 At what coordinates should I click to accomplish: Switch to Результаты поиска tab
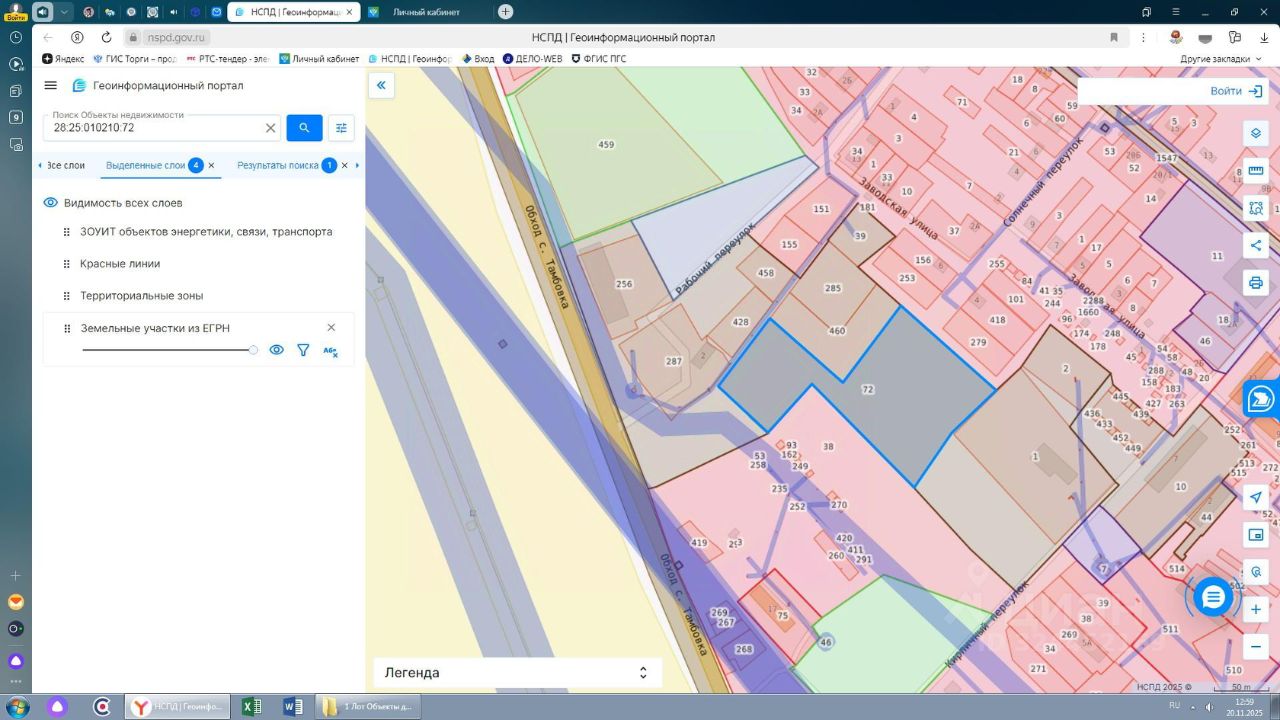tap(277, 165)
